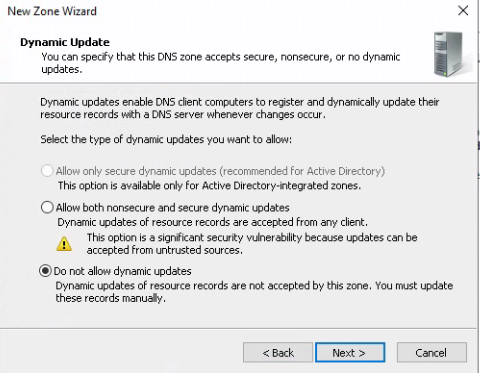
Task: Select the Do not allow dynamic updates radio
Action: [x=45, y=271]
